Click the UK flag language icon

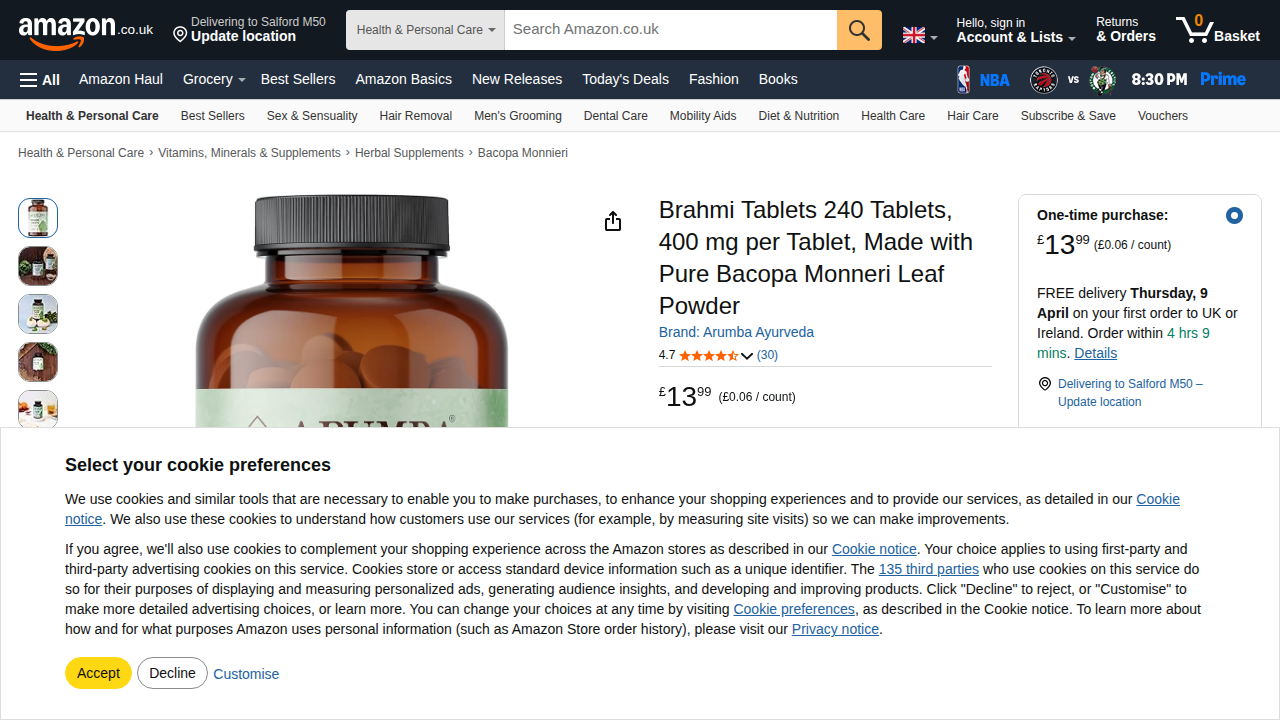[x=914, y=35]
